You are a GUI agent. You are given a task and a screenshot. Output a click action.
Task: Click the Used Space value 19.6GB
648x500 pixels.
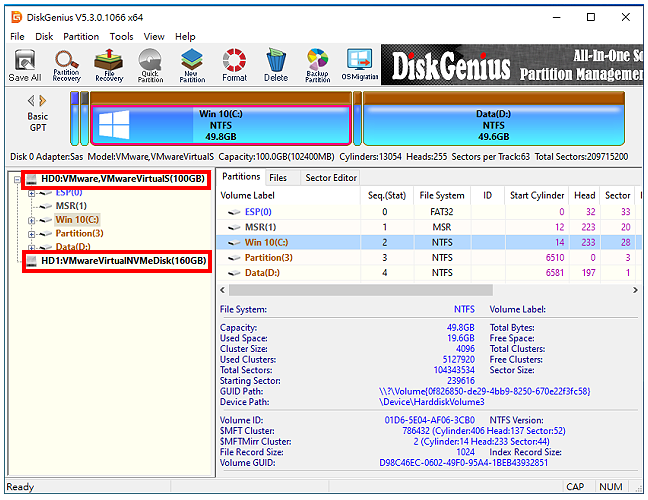pyautogui.click(x=460, y=338)
